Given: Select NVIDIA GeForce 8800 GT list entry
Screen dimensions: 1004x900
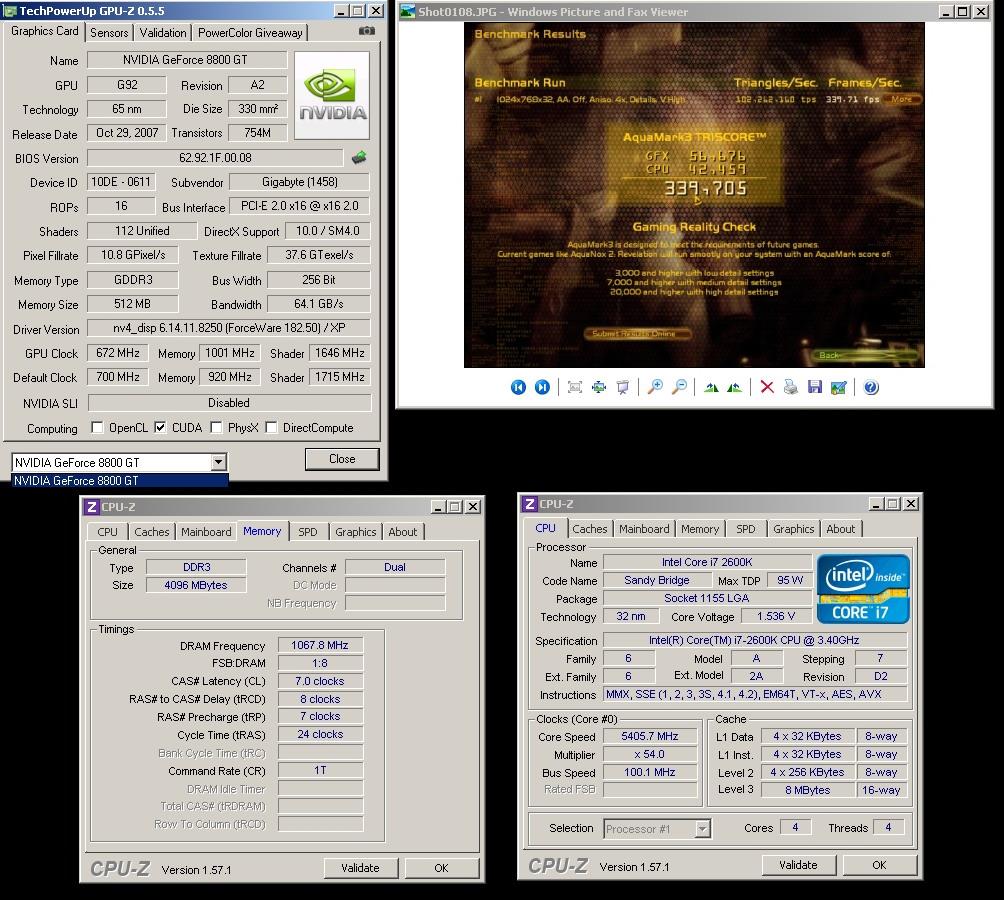Looking at the screenshot, I should point(120,481).
